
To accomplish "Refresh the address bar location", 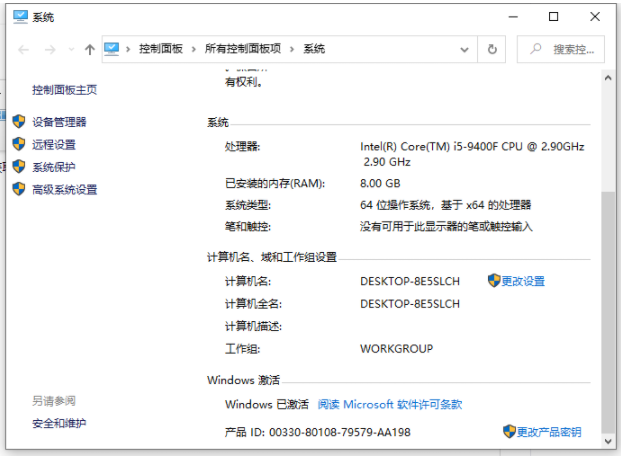I will (x=491, y=49).
